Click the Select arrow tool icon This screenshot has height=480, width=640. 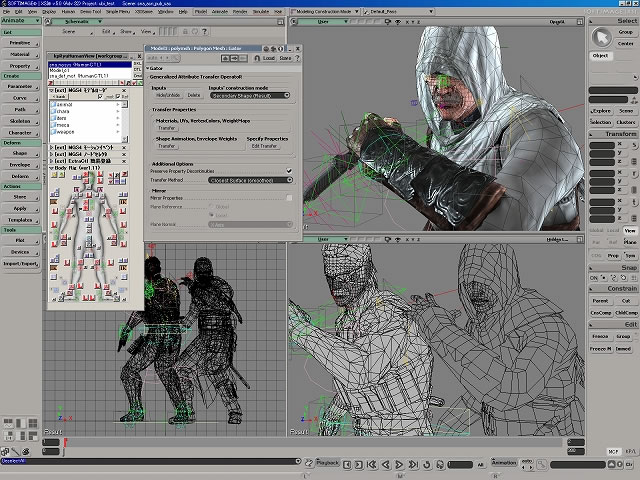[x=600, y=37]
